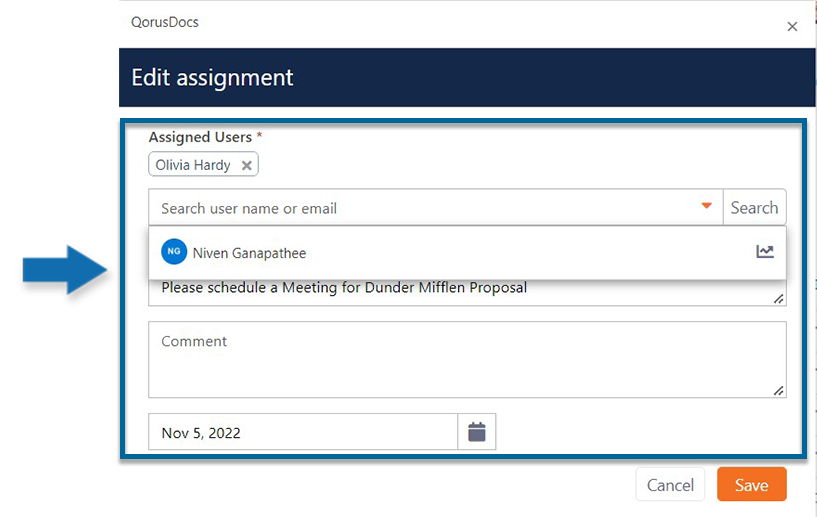Remove Olivia Hardy from assigned users

(x=247, y=166)
